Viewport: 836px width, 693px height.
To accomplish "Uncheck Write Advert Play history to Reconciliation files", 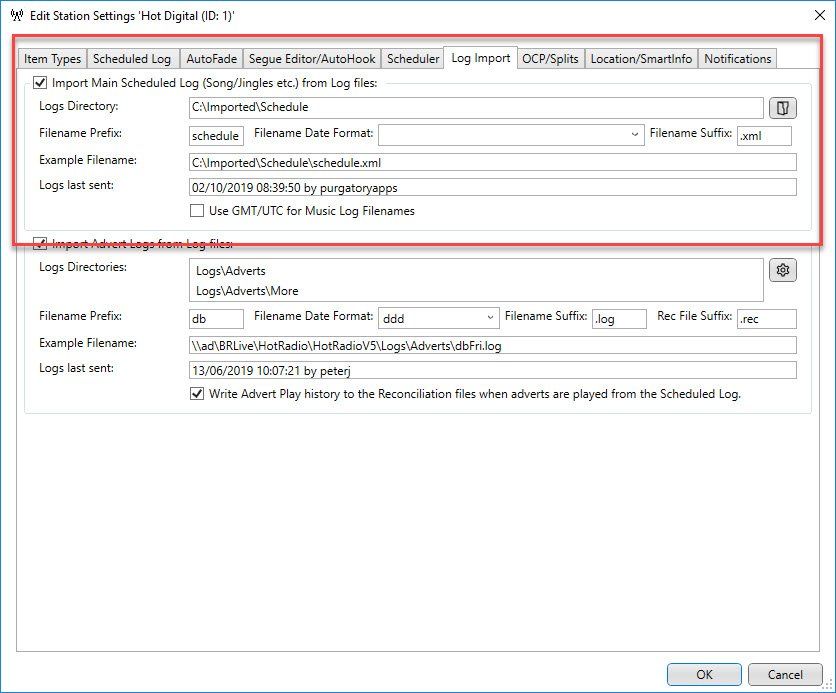I will (197, 393).
